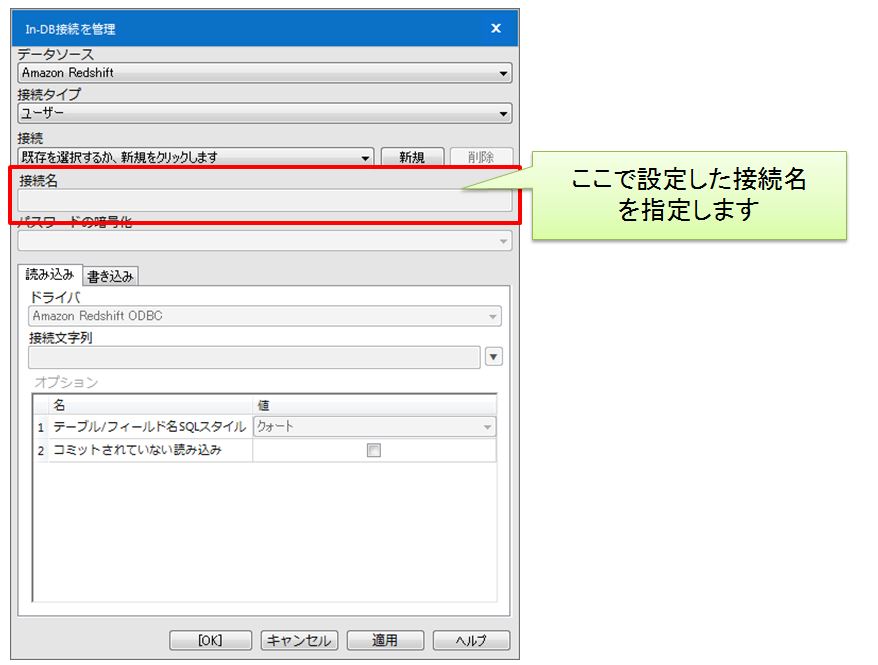Confirm with the [OK] button

[210, 640]
